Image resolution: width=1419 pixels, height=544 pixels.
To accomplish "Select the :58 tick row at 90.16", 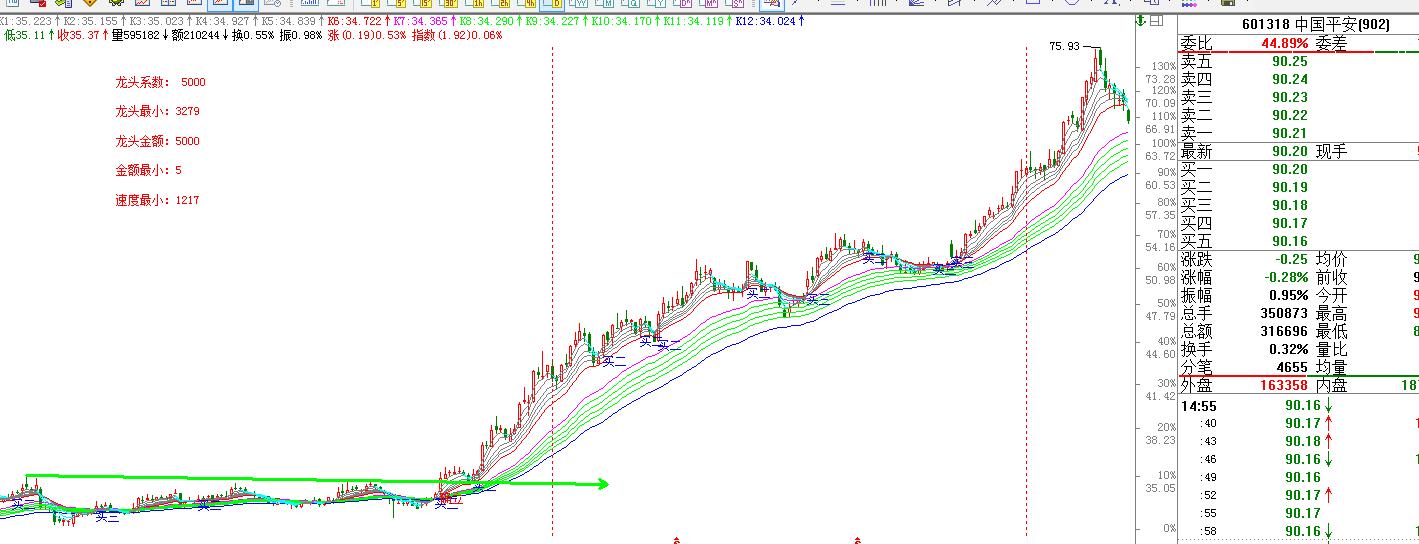I will tap(1298, 531).
